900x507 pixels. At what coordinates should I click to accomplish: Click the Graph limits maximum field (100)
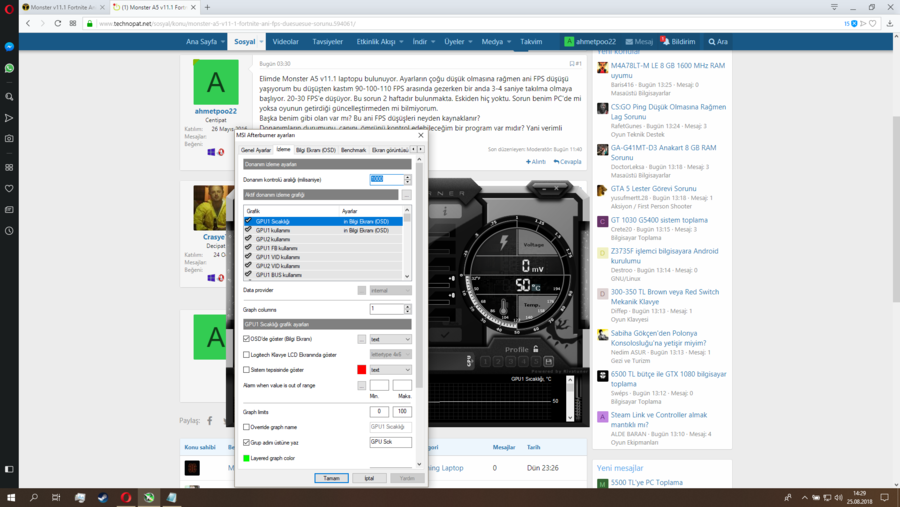(x=402, y=412)
